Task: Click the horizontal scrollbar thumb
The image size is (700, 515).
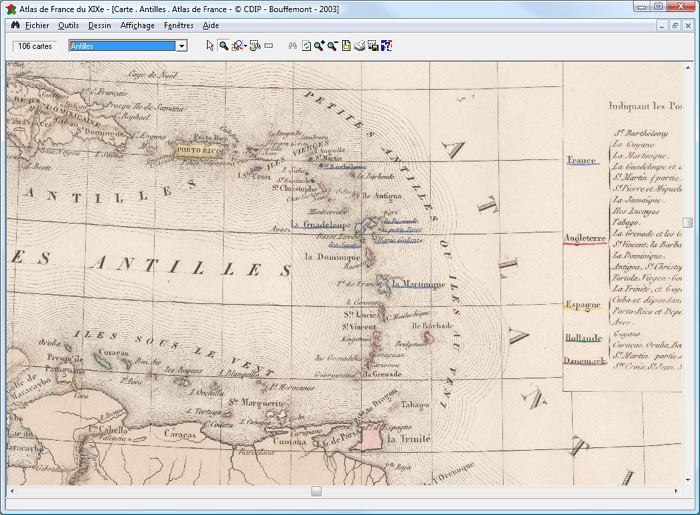Action: point(317,491)
